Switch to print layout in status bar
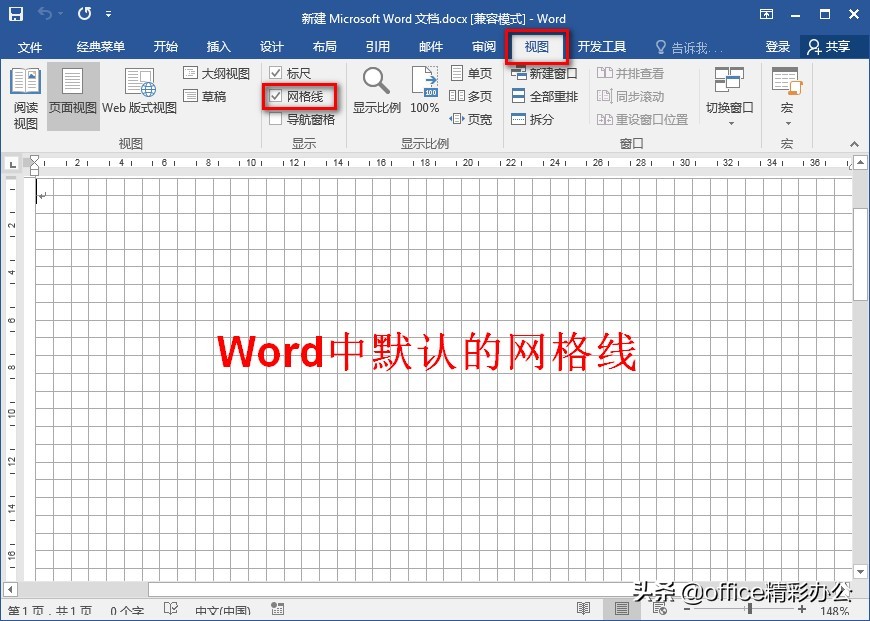This screenshot has height=621, width=870. pyautogui.click(x=621, y=609)
